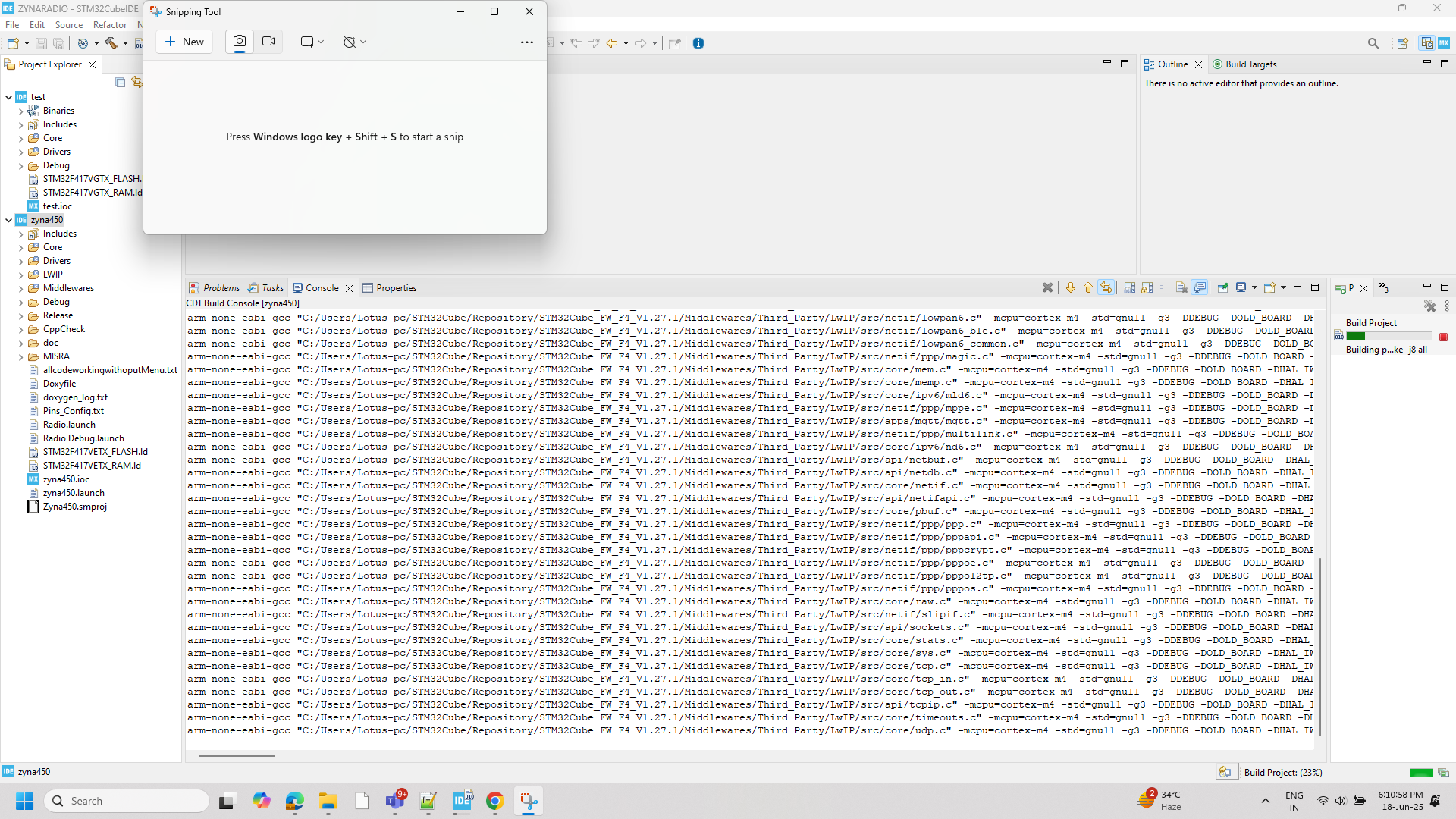Toggle Scroll Lock in the Console view
Screen dimensions: 1456x819
coord(1146,287)
